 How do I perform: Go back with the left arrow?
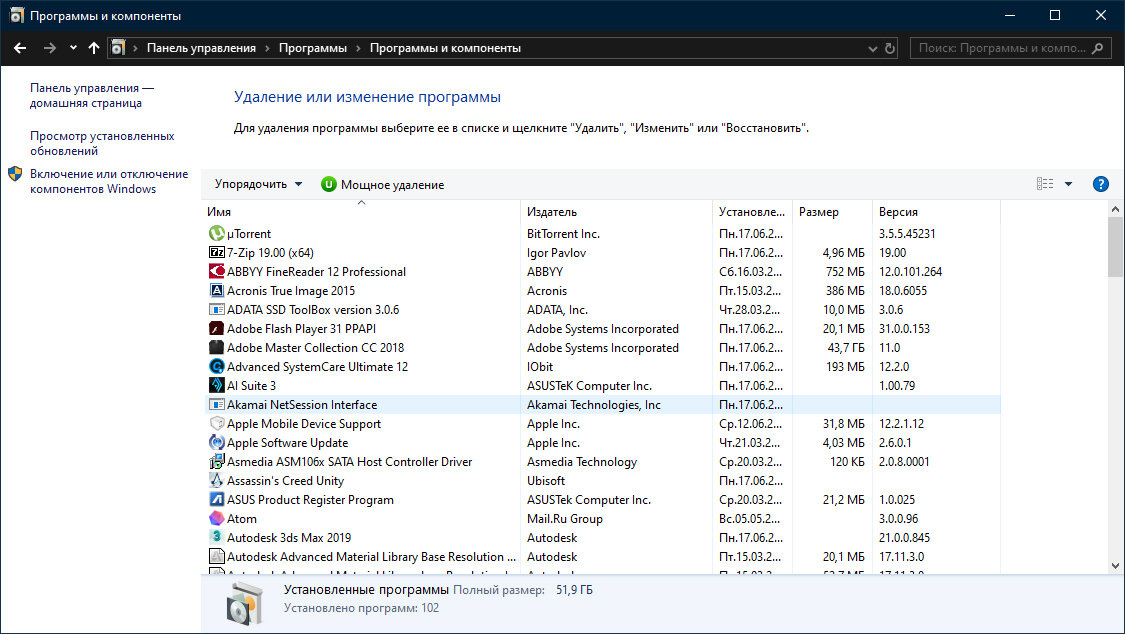(x=20, y=48)
